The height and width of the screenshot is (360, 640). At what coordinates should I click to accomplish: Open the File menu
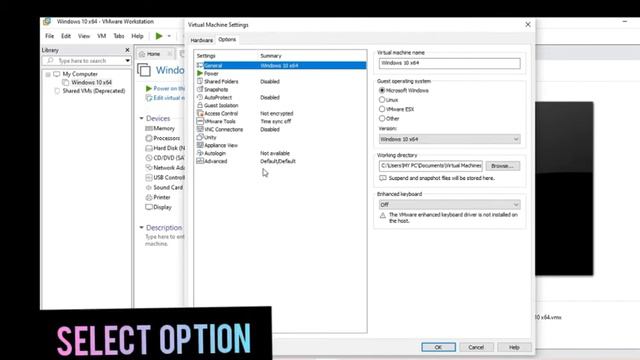tap(49, 36)
